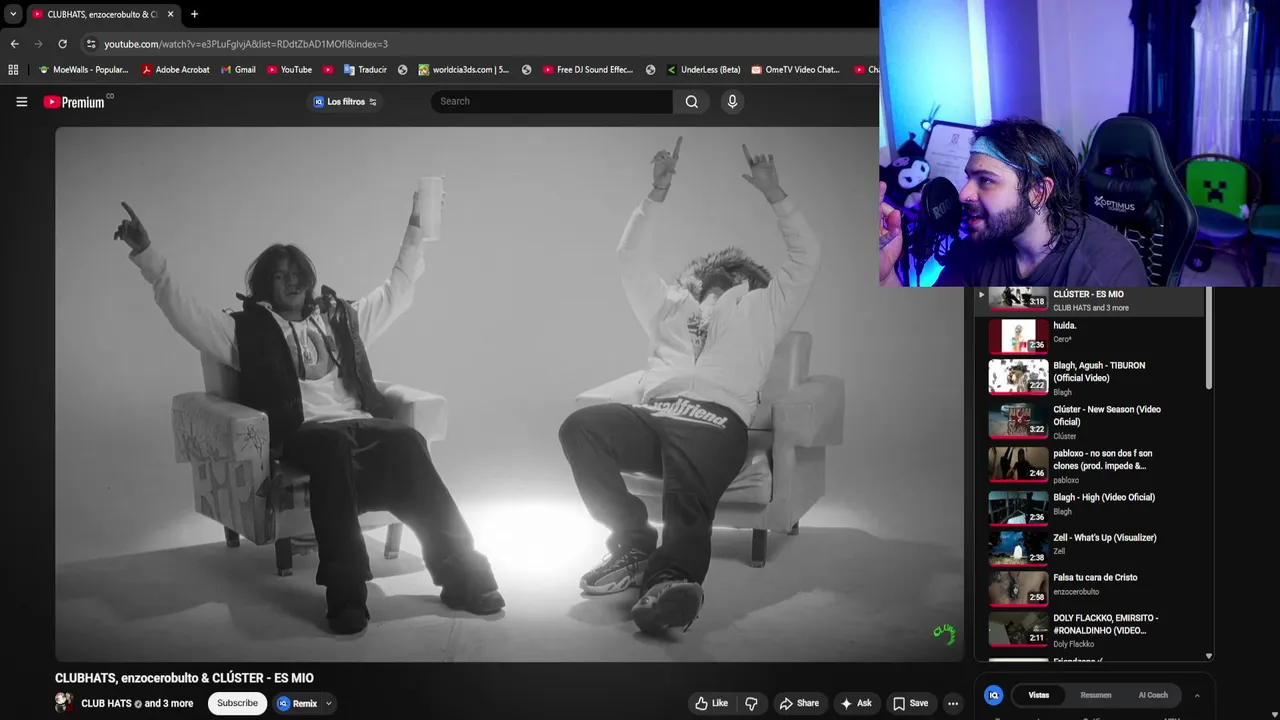Play Blagh - High (Video Oficial) item

click(x=1090, y=507)
